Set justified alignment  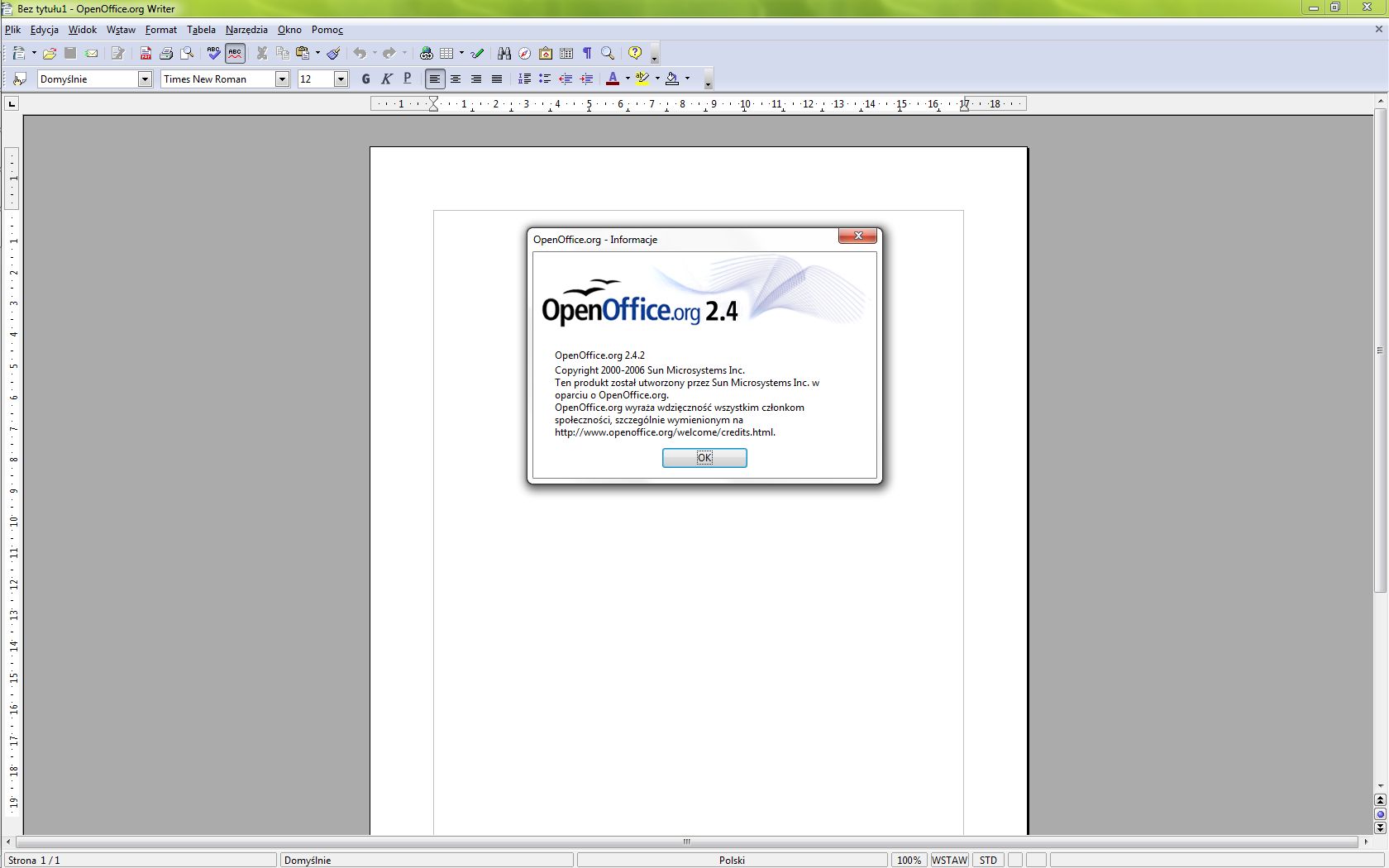point(497,79)
